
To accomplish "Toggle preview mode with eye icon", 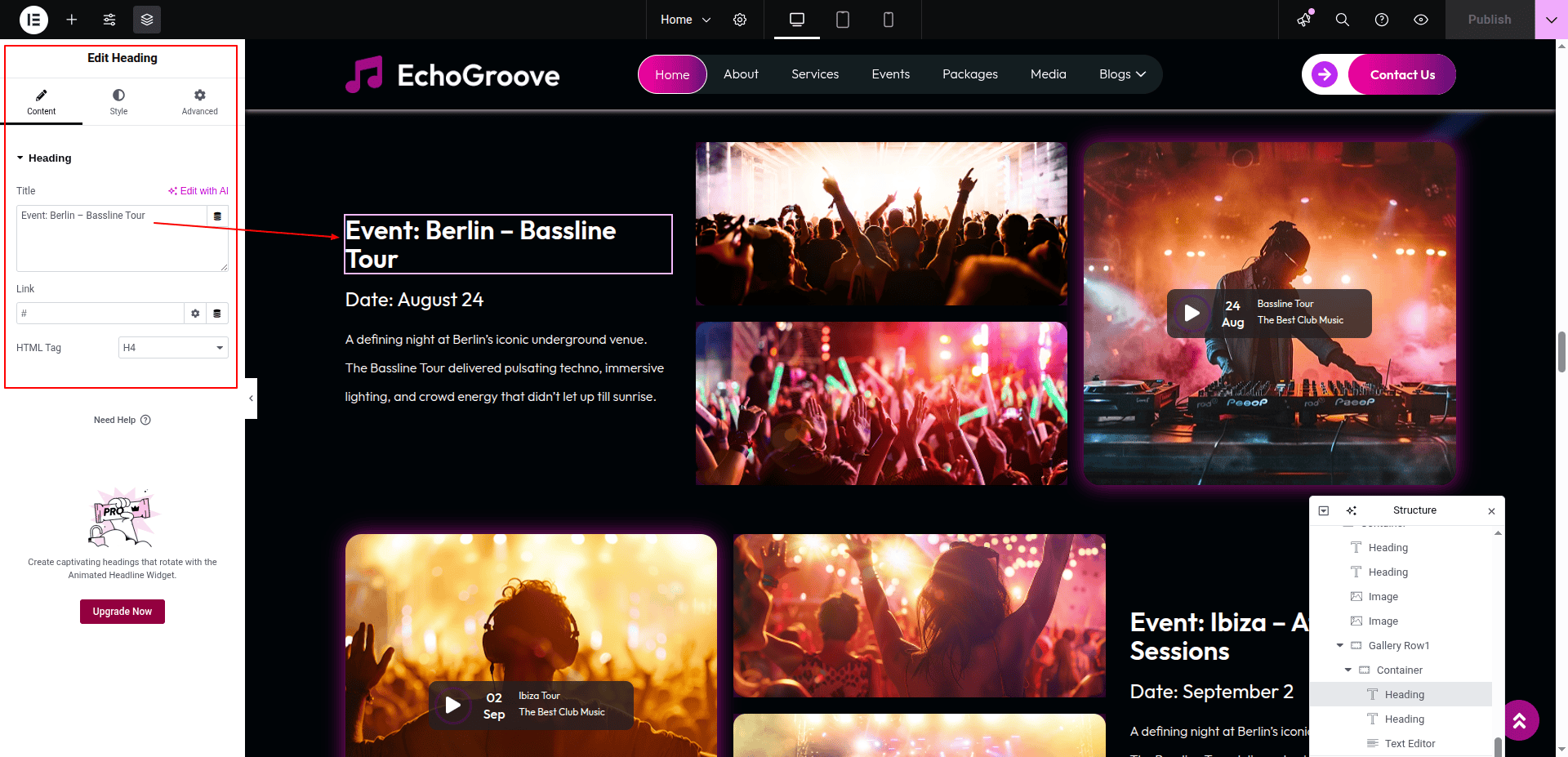I will [x=1421, y=20].
